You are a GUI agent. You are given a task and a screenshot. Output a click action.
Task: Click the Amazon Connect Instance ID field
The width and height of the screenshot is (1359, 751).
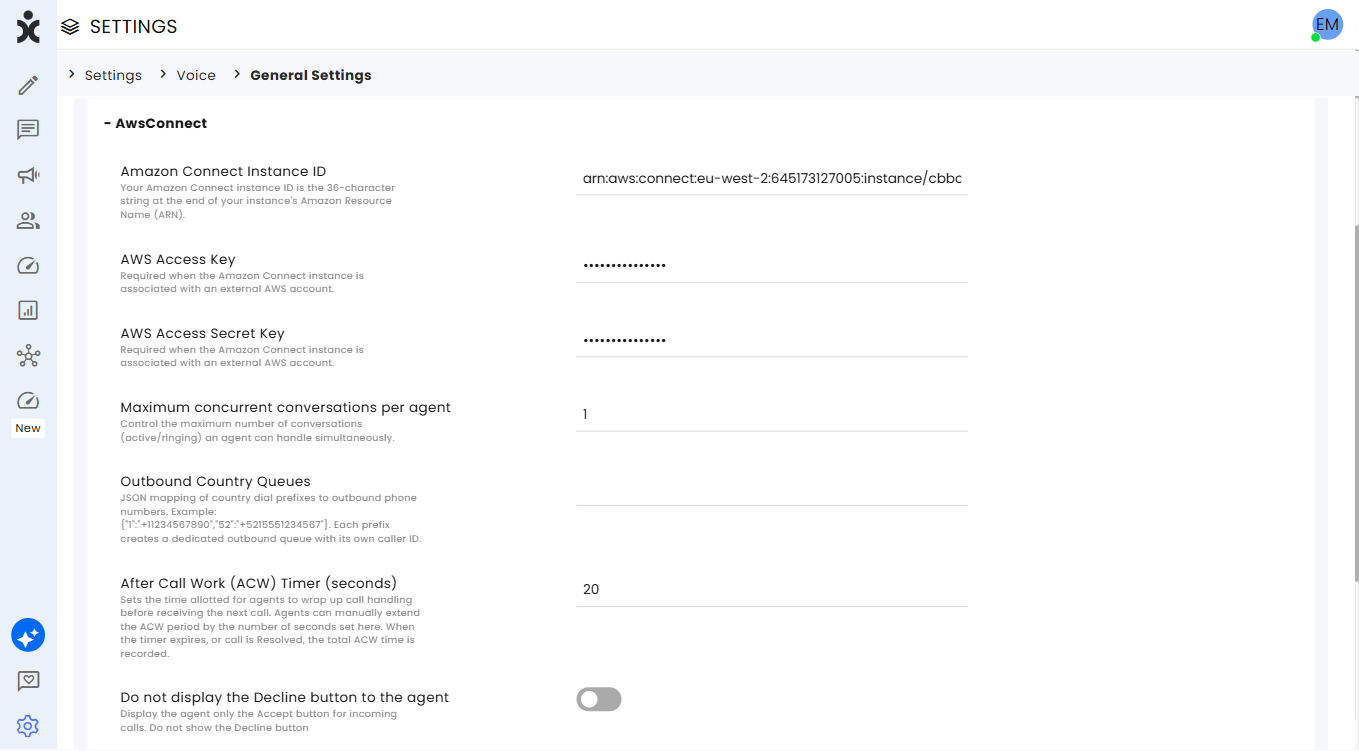(x=772, y=179)
